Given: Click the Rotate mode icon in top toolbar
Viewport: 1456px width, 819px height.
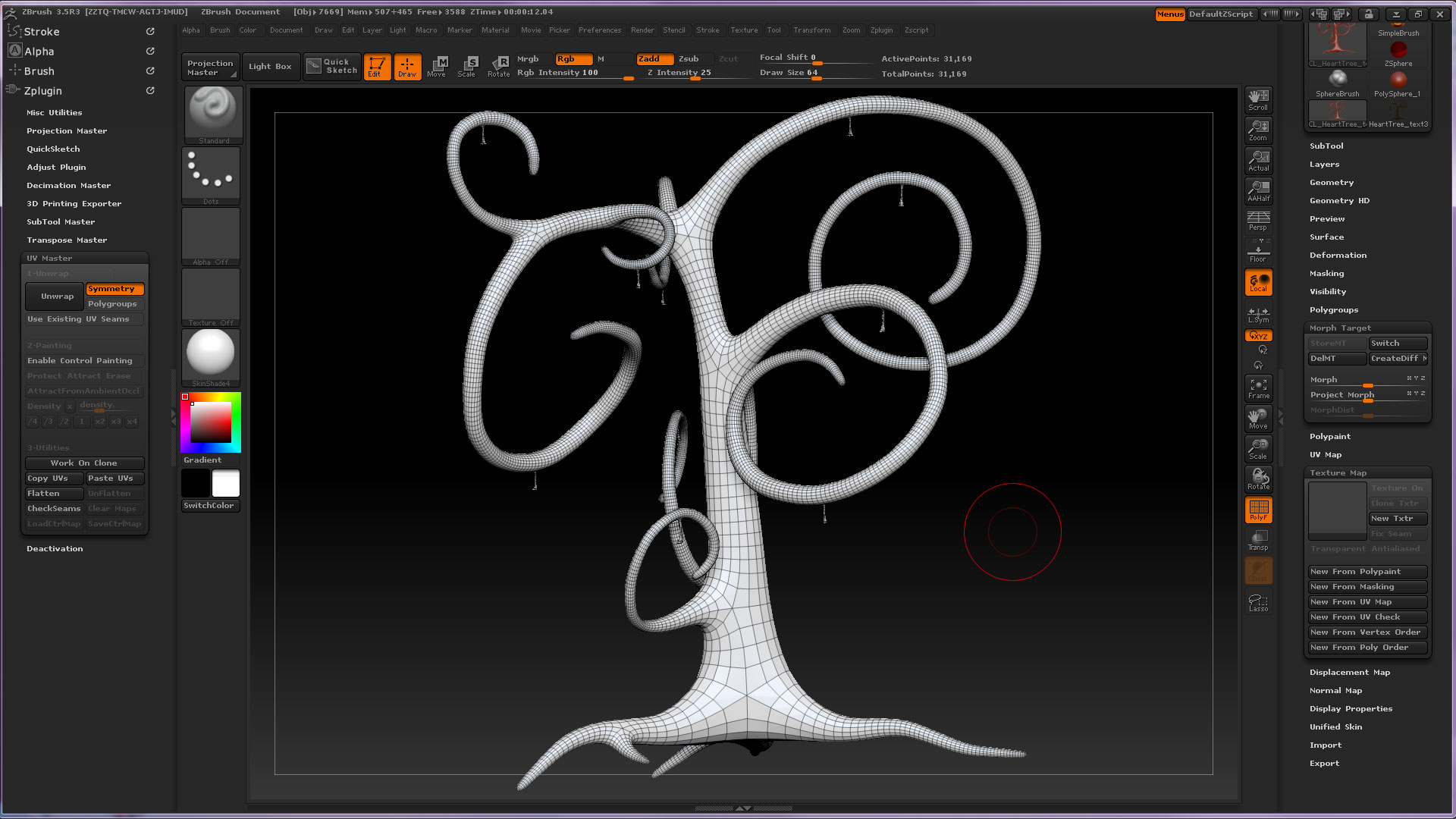Looking at the screenshot, I should [499, 66].
